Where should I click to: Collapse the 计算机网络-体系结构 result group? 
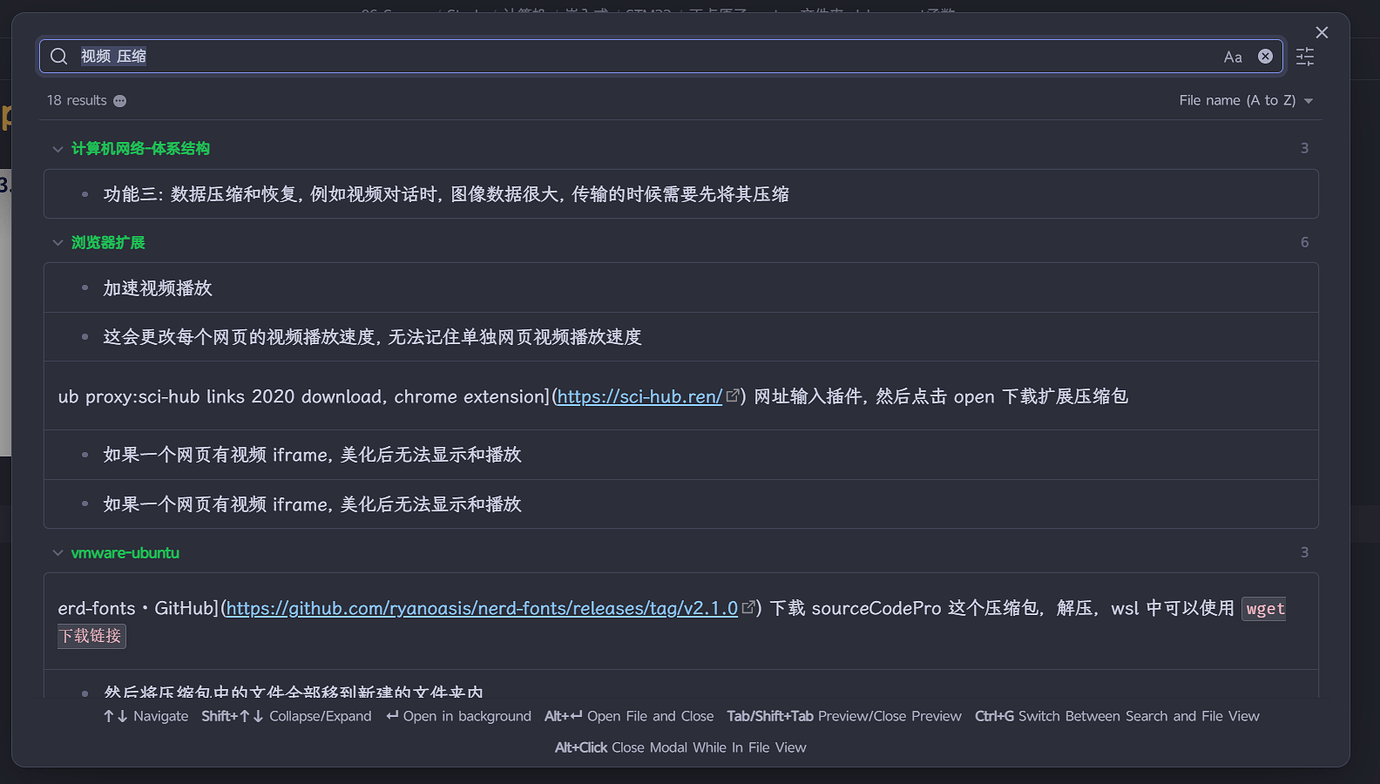(x=58, y=148)
